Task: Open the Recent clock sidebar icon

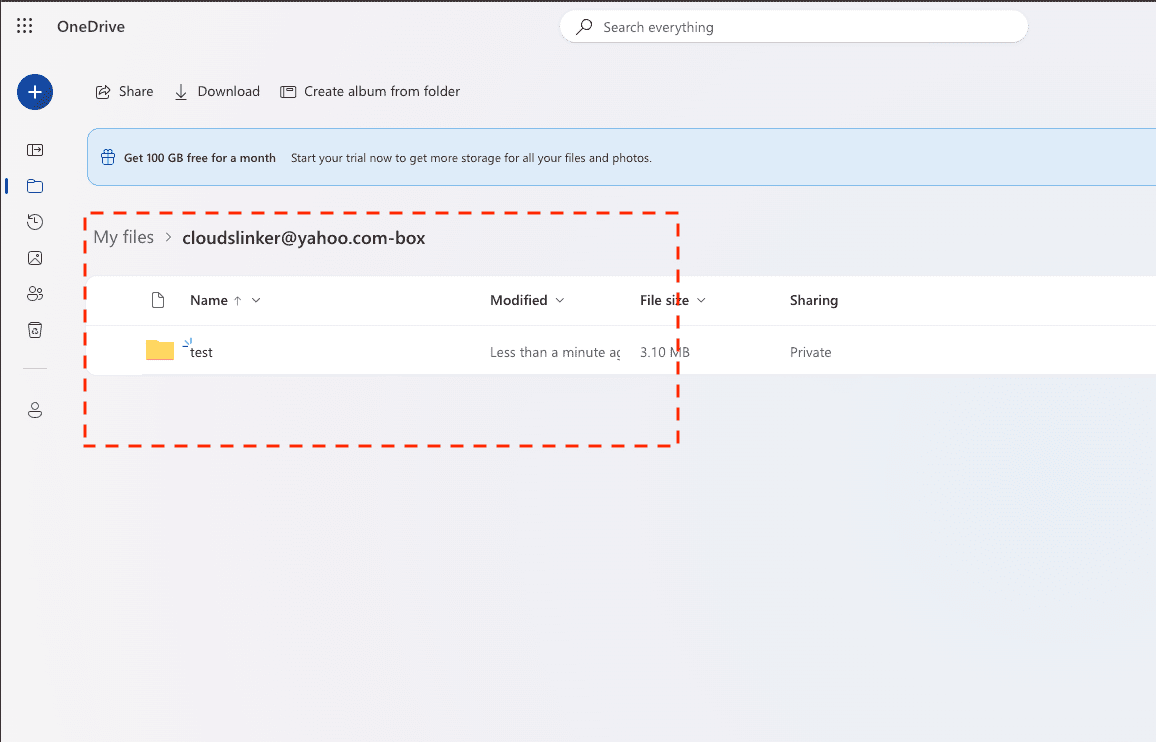Action: click(x=35, y=222)
